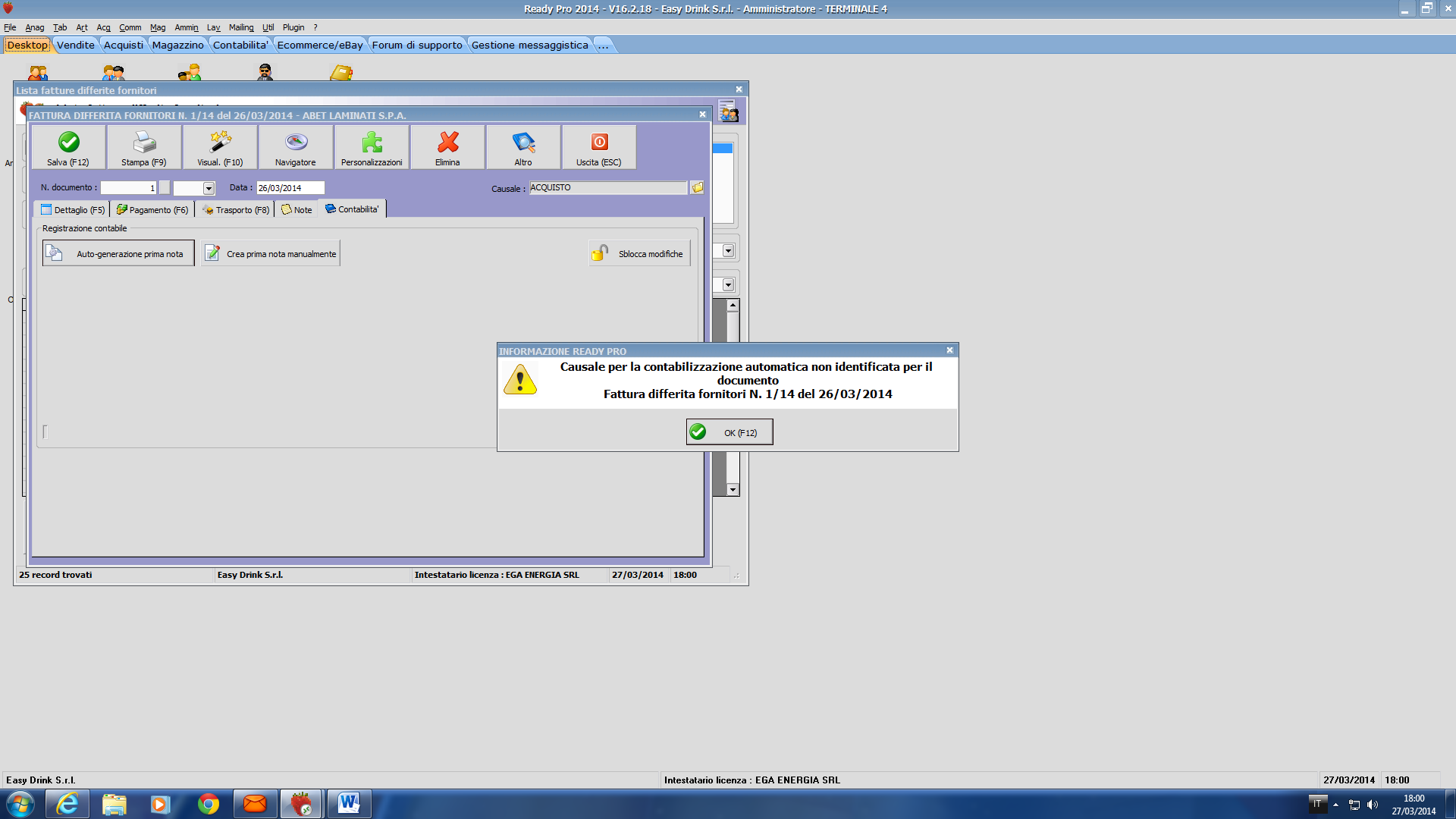Image resolution: width=1456 pixels, height=819 pixels.
Task: Launch Internet Explorer from taskbar
Action: click(x=67, y=804)
